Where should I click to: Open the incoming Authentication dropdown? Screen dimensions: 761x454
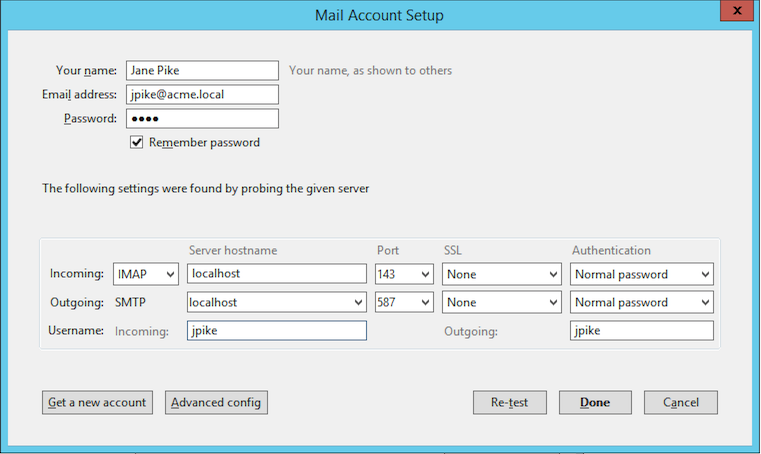(641, 274)
